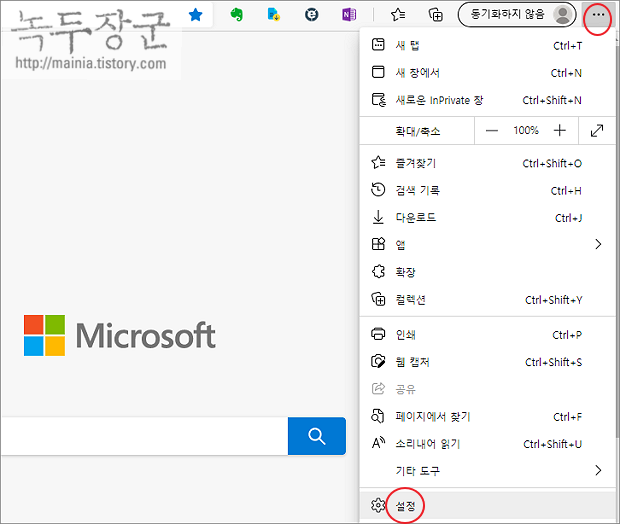Select 페이지에서 찾기 menu item
Screen dimensions: 620x524
pyautogui.click(x=487, y=416)
